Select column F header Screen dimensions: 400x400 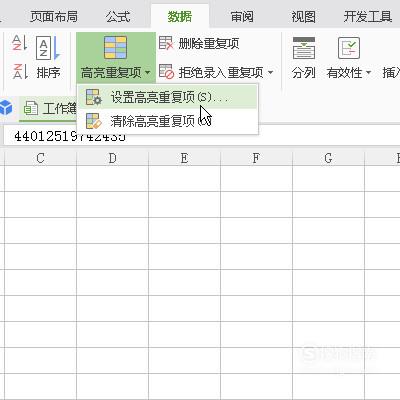point(256,158)
